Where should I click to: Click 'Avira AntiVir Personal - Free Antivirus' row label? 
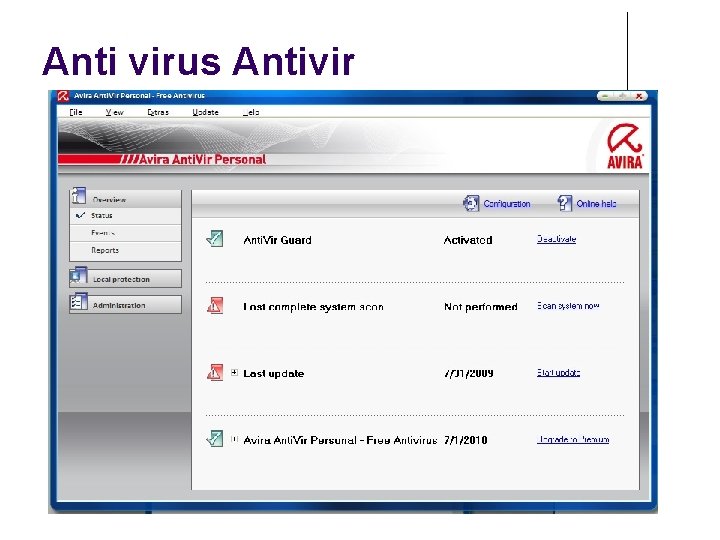(x=340, y=440)
